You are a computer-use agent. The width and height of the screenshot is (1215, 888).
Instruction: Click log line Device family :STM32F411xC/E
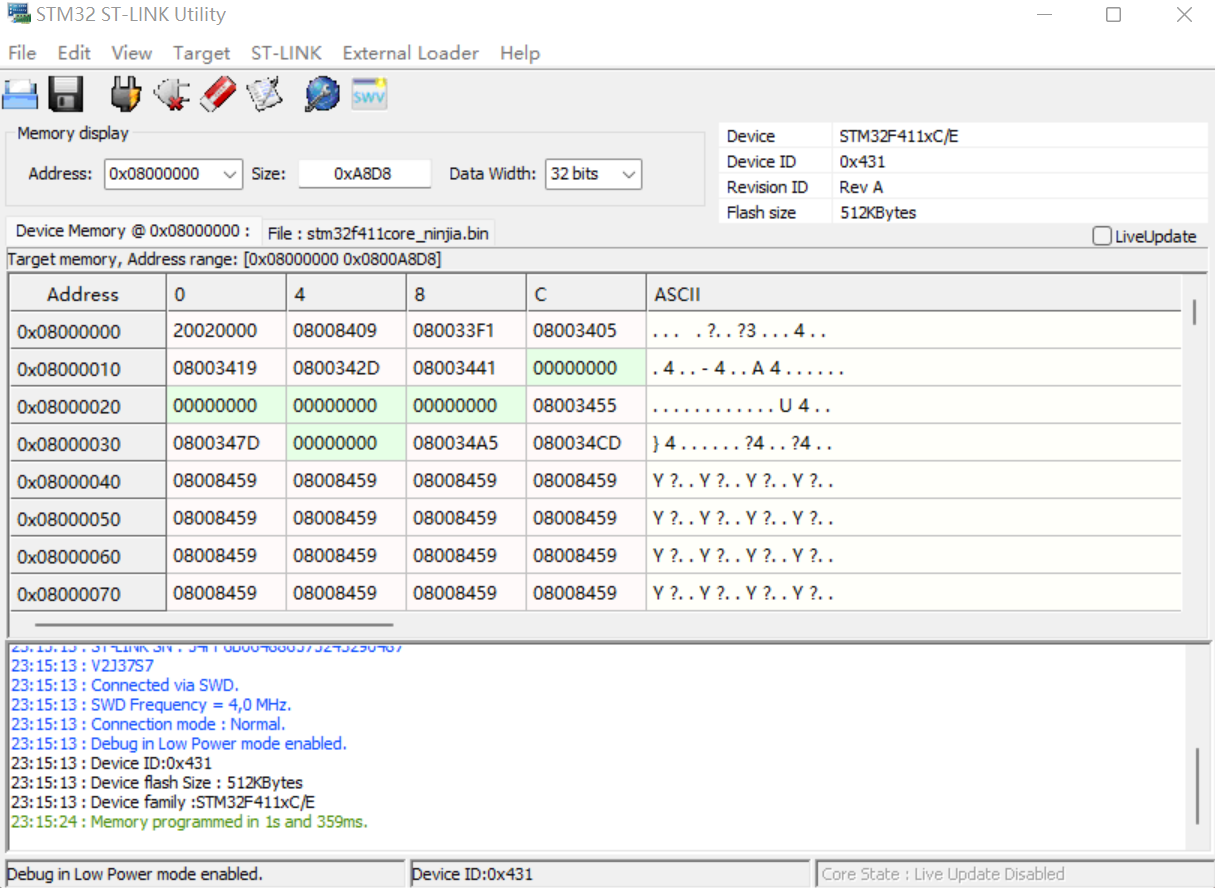(163, 802)
